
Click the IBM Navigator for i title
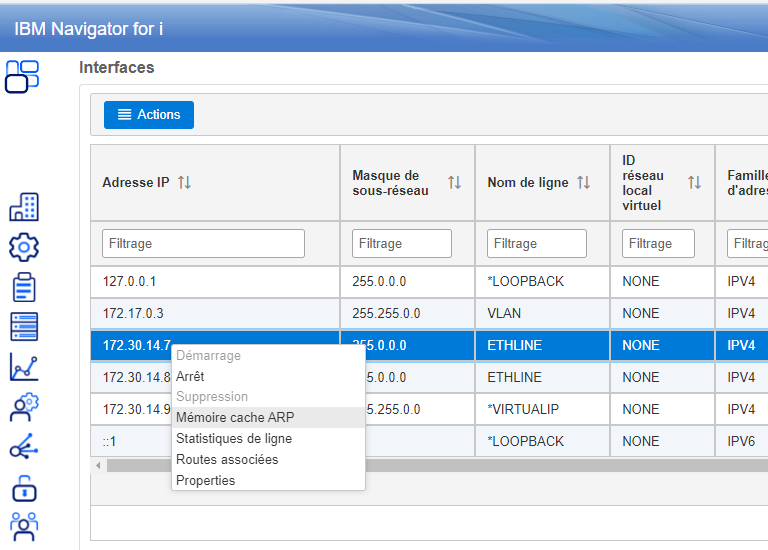89,29
